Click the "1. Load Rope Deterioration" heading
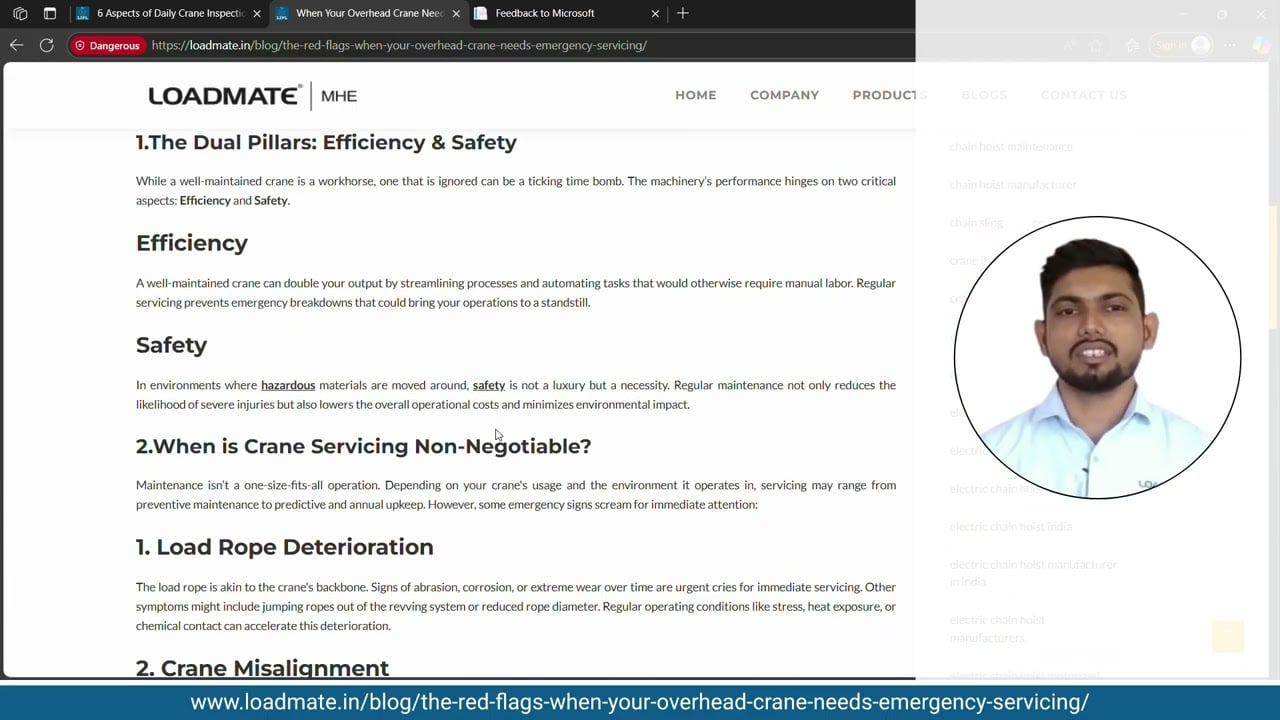 285,547
